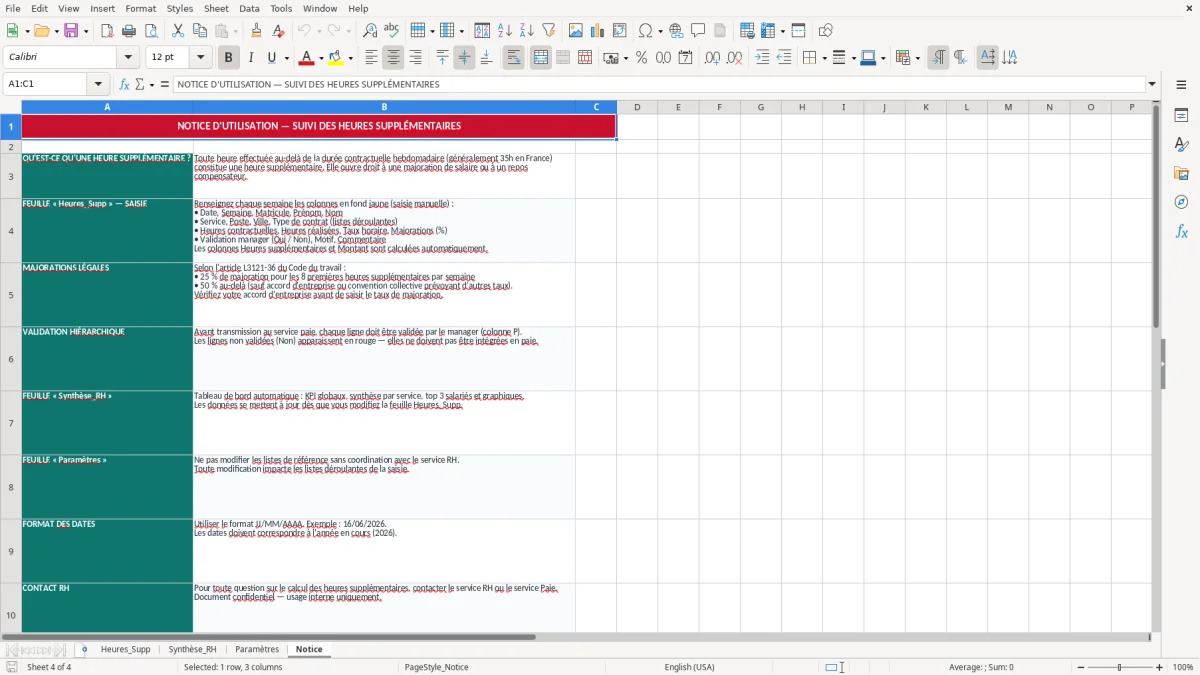Screen dimensions: 1200x675
Task: Insert a comment
Action: pos(698,31)
